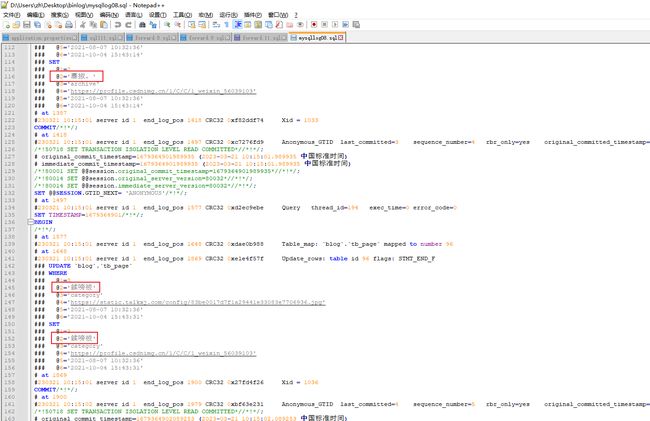Open the 工具(O) menu

tap(182, 15)
